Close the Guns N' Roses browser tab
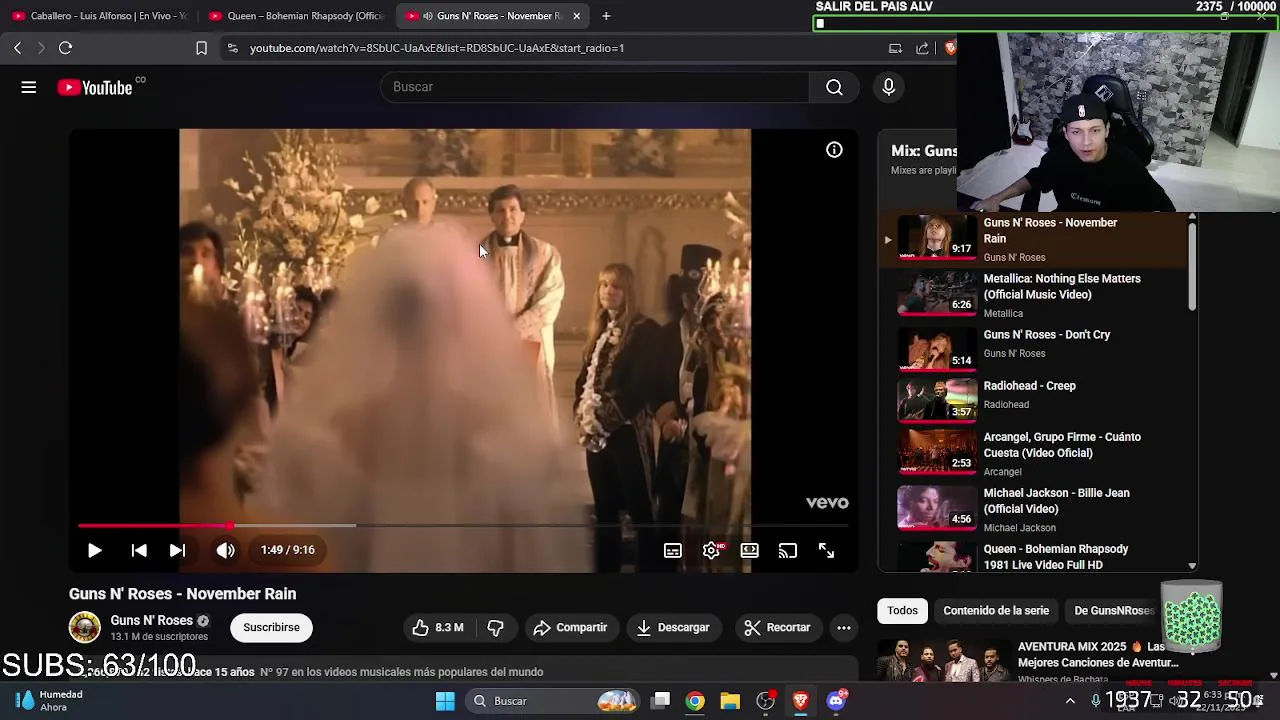The height and width of the screenshot is (720, 1280). click(576, 16)
